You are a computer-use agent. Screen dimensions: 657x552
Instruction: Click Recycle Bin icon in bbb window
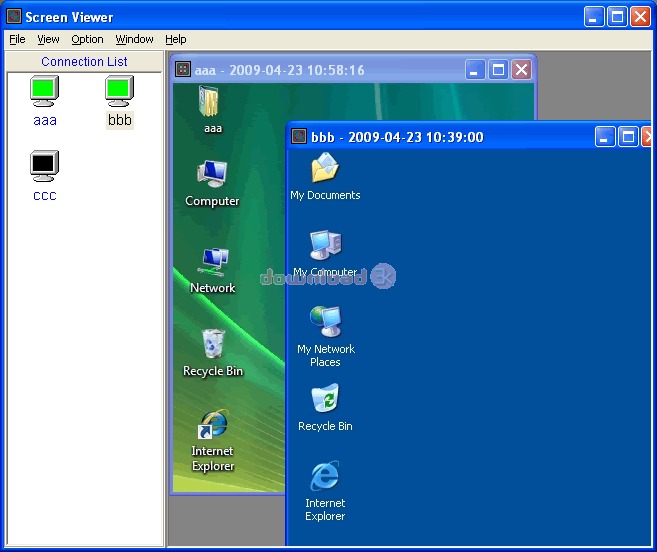coord(325,400)
